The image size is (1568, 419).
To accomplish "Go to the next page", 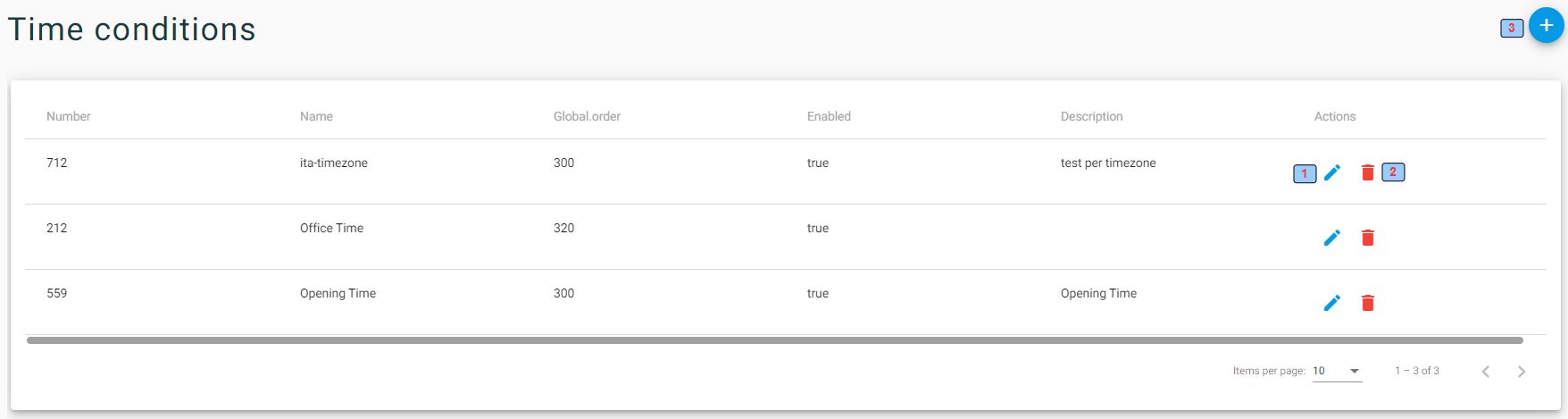I will (x=1522, y=372).
